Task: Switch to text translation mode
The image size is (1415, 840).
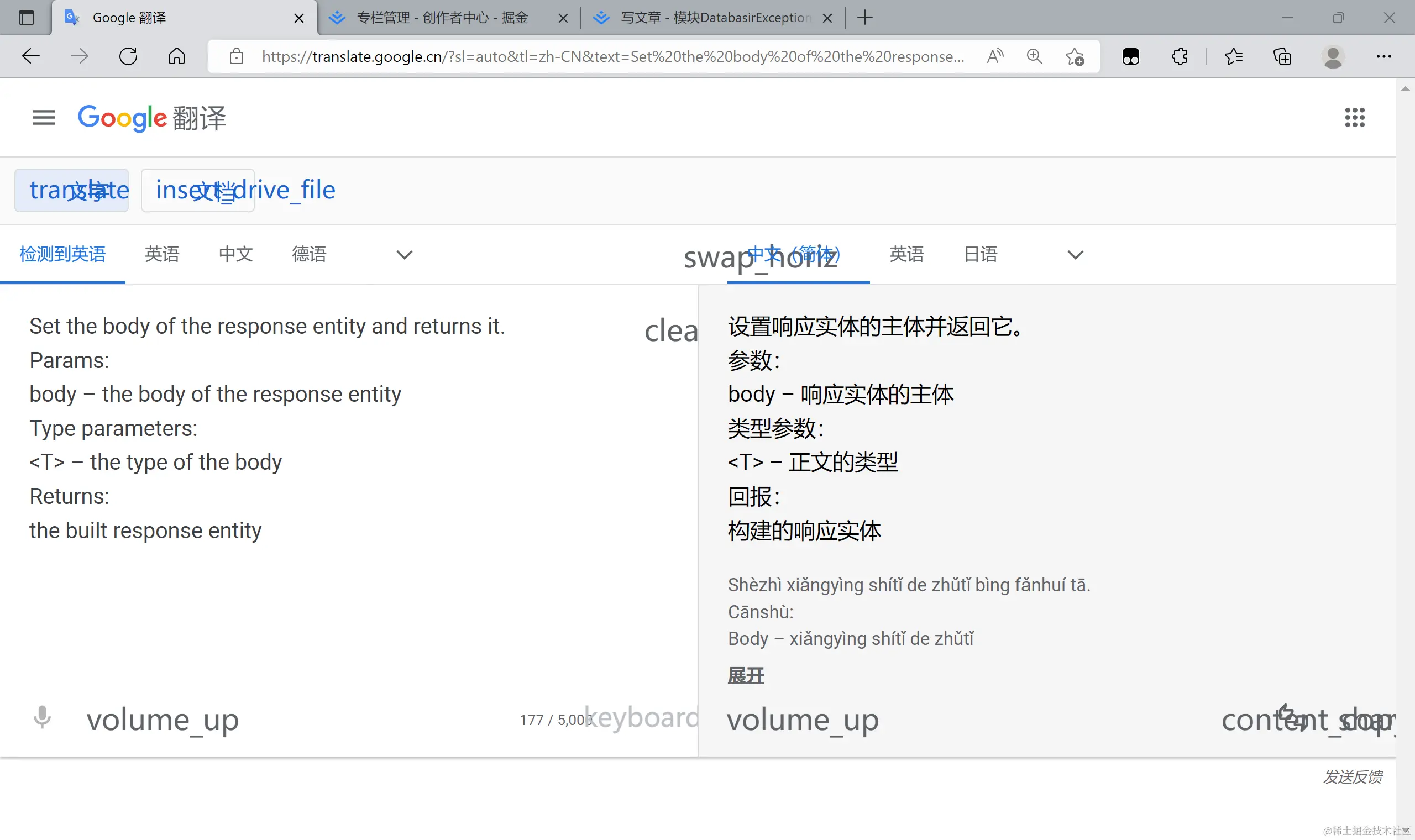Action: 72,190
